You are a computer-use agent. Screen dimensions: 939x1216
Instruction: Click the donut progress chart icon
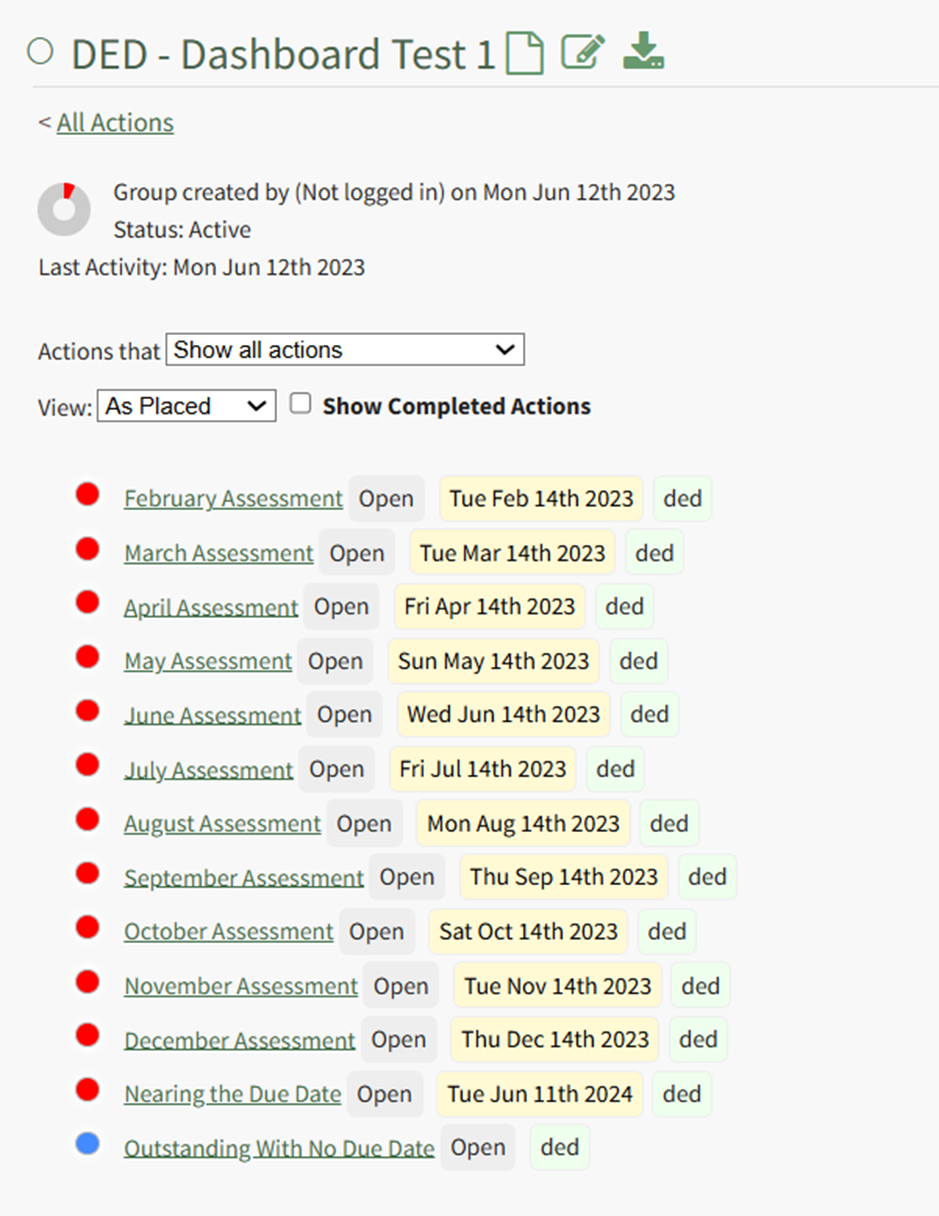64,209
